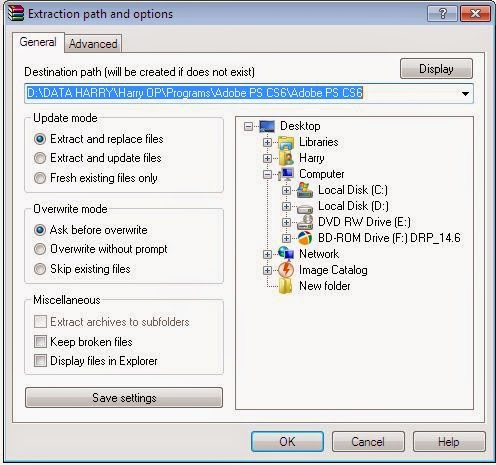Enable Display files in Explorer checkbox
Viewport: 496px width, 465px height.
[40, 361]
